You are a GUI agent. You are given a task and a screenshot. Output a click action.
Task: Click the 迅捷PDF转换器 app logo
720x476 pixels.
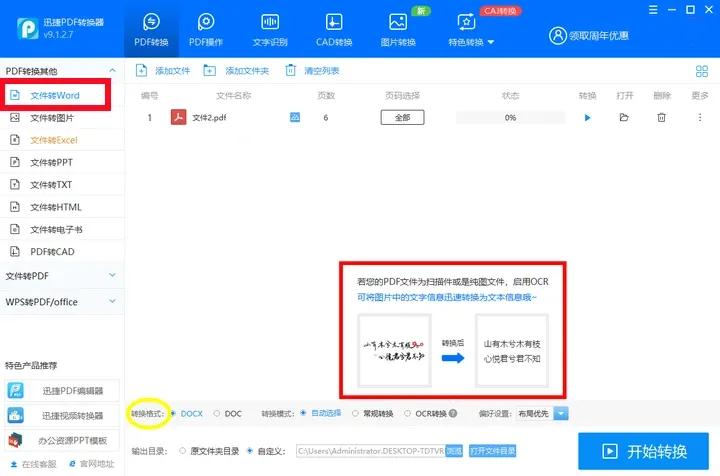click(28, 28)
